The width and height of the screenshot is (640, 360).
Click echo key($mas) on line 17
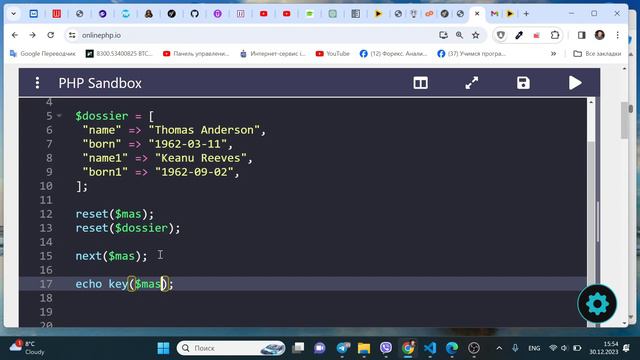(124, 284)
